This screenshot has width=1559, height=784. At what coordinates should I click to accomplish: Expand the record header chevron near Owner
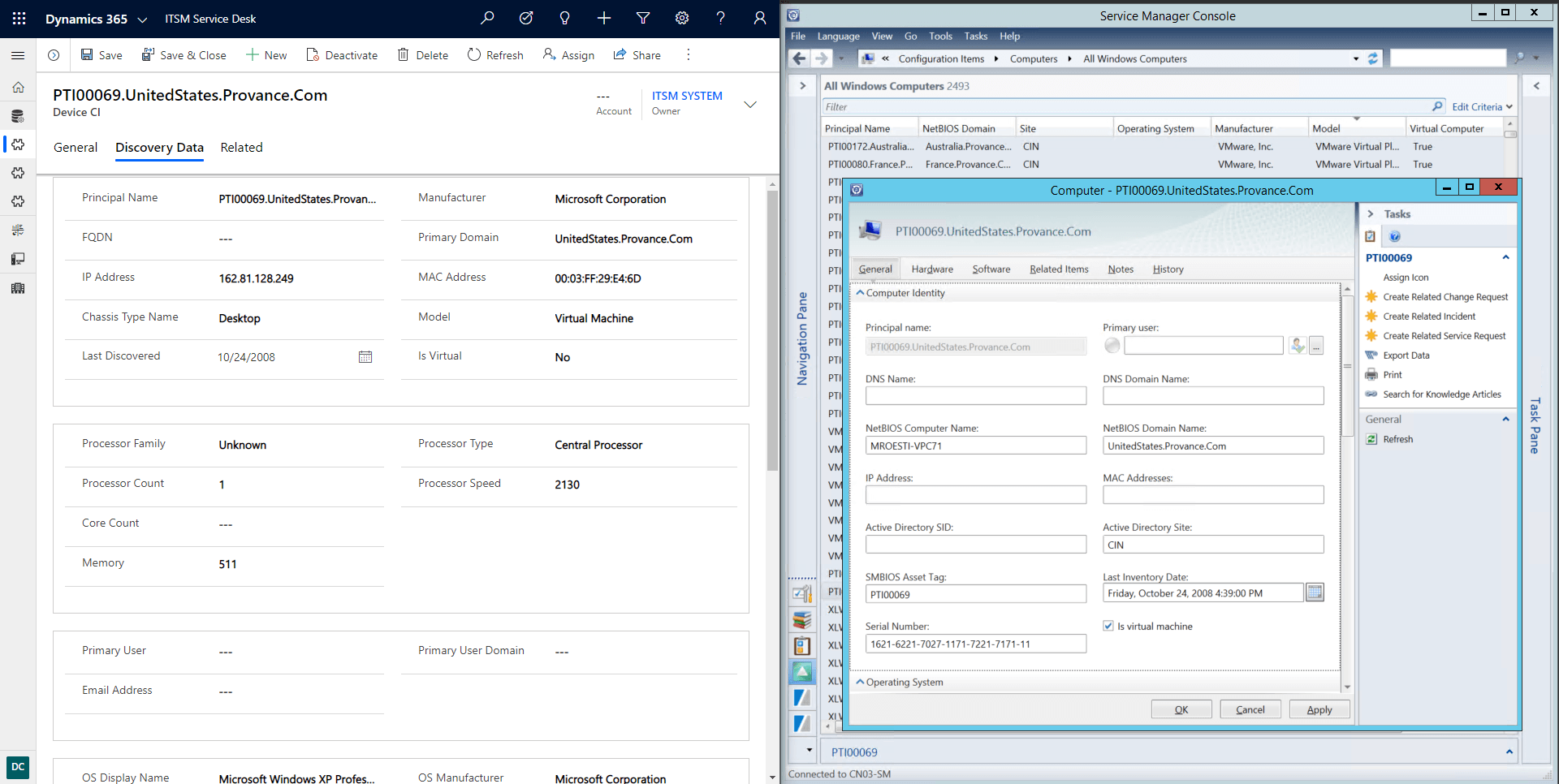click(x=750, y=104)
